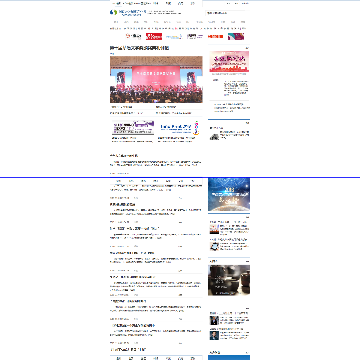This screenshot has height=360, width=360.
Task: Click the light blue sponsor logo in the logo row
Action: (174, 37)
